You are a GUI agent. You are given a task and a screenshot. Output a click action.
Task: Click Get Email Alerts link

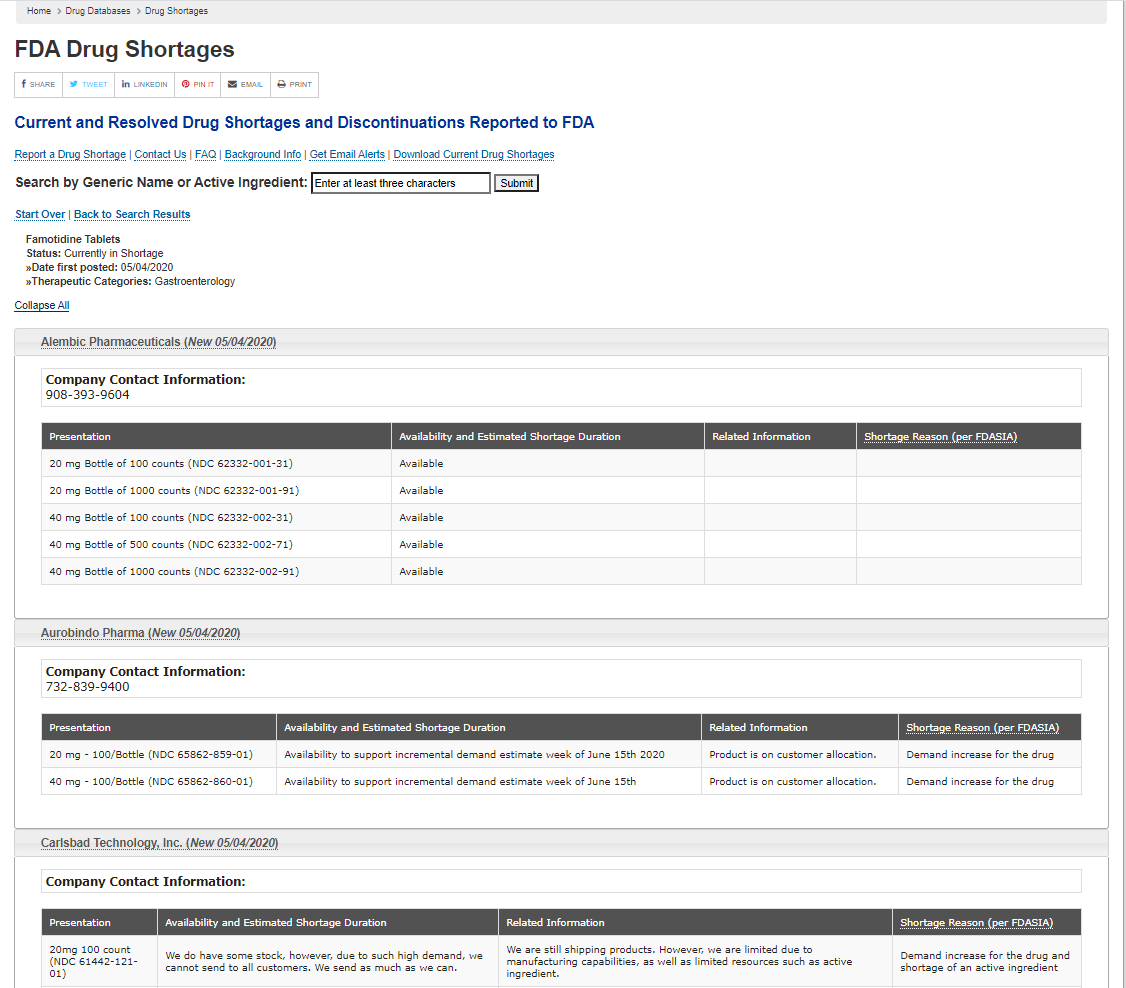347,155
